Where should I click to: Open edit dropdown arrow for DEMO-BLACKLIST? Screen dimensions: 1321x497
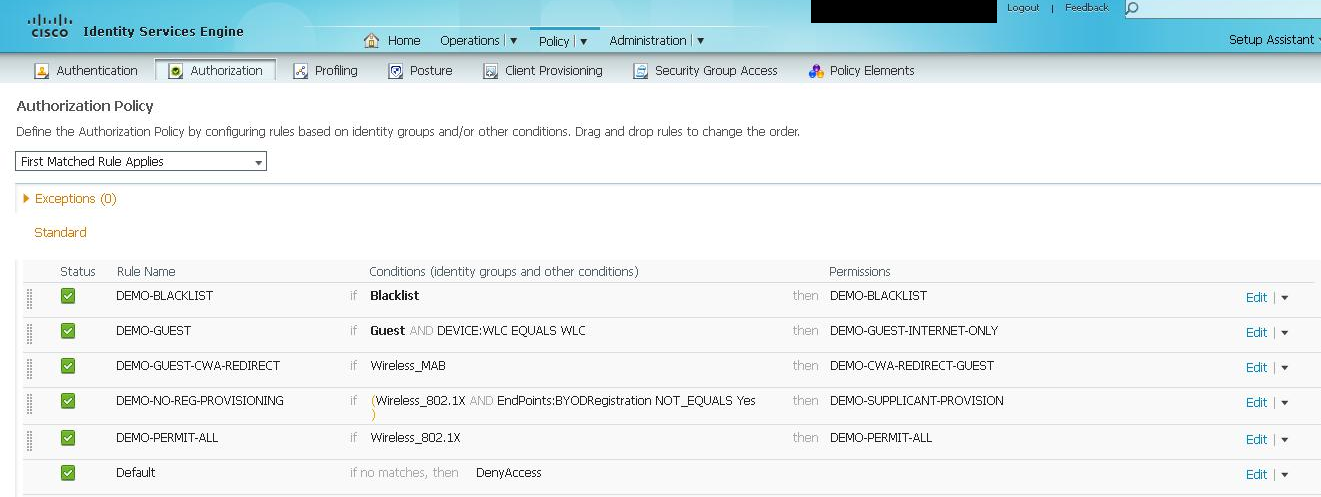(x=1285, y=298)
